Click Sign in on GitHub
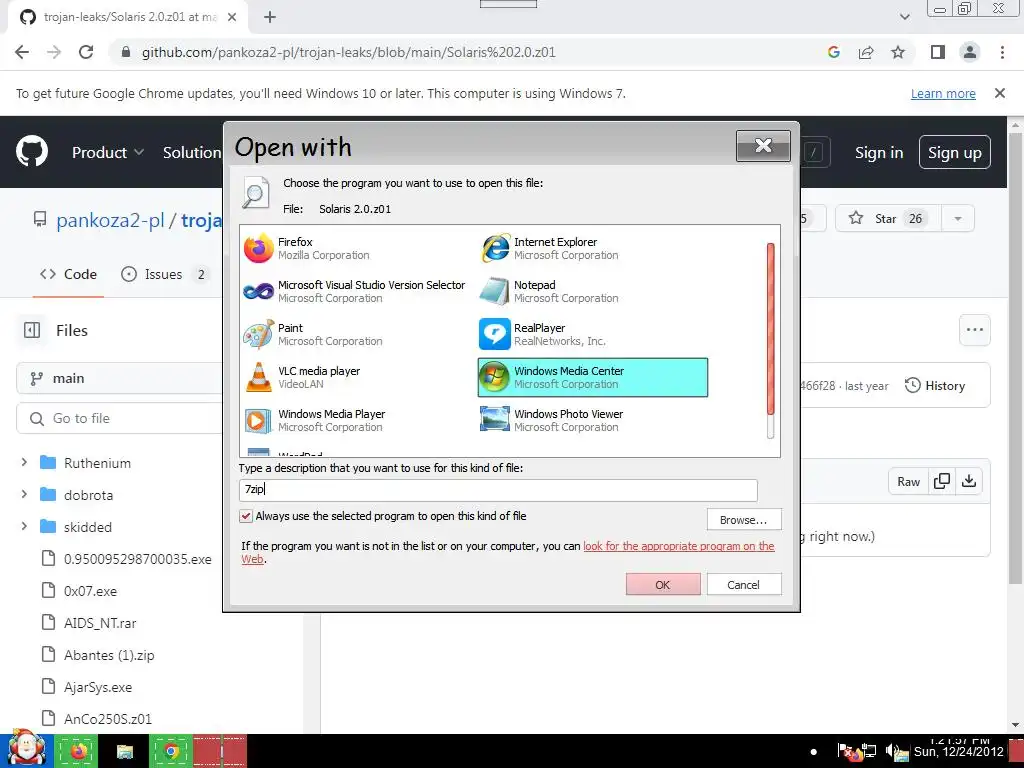 tap(879, 152)
